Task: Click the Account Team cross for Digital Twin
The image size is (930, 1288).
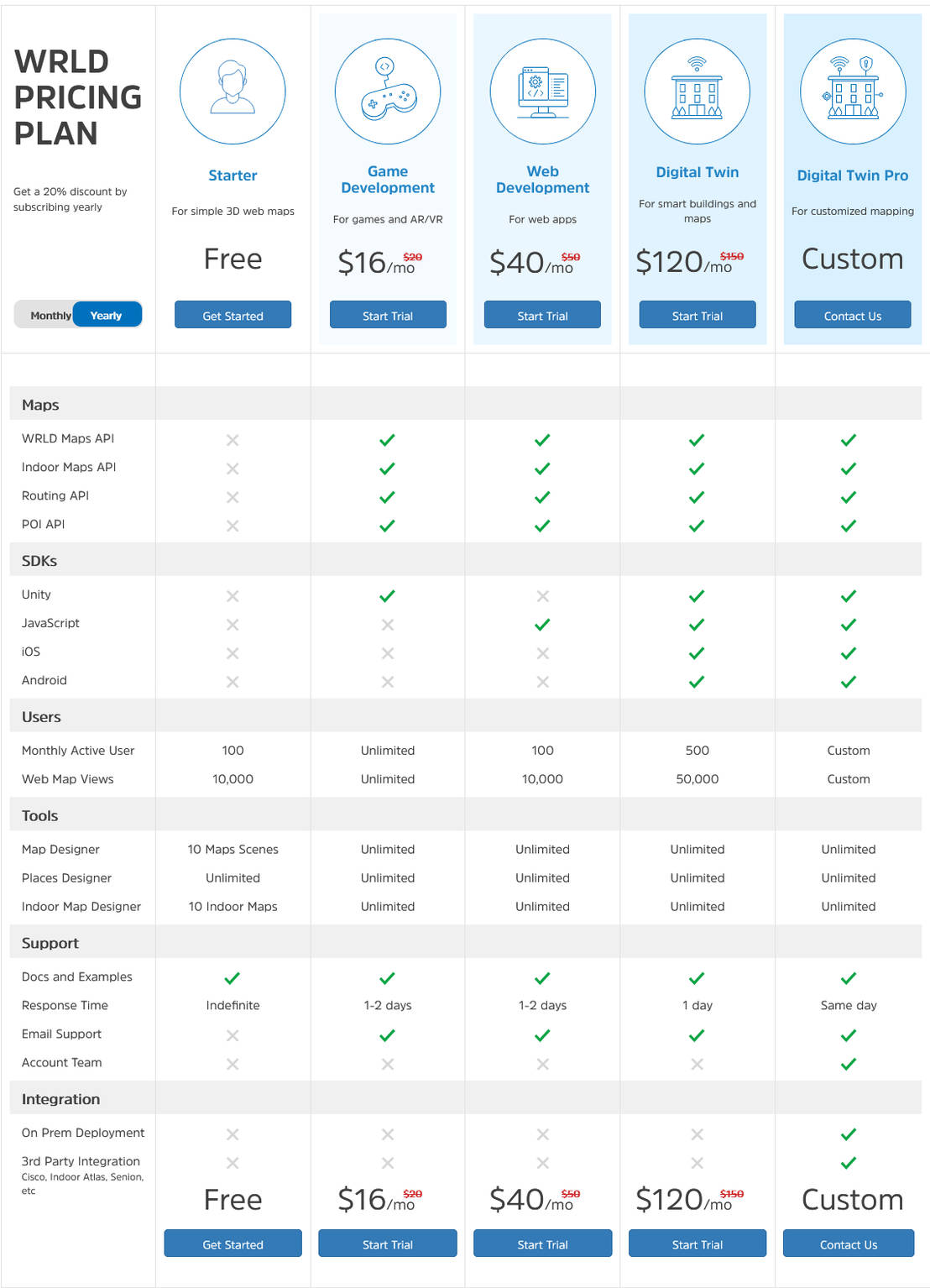Action: coord(697,1064)
